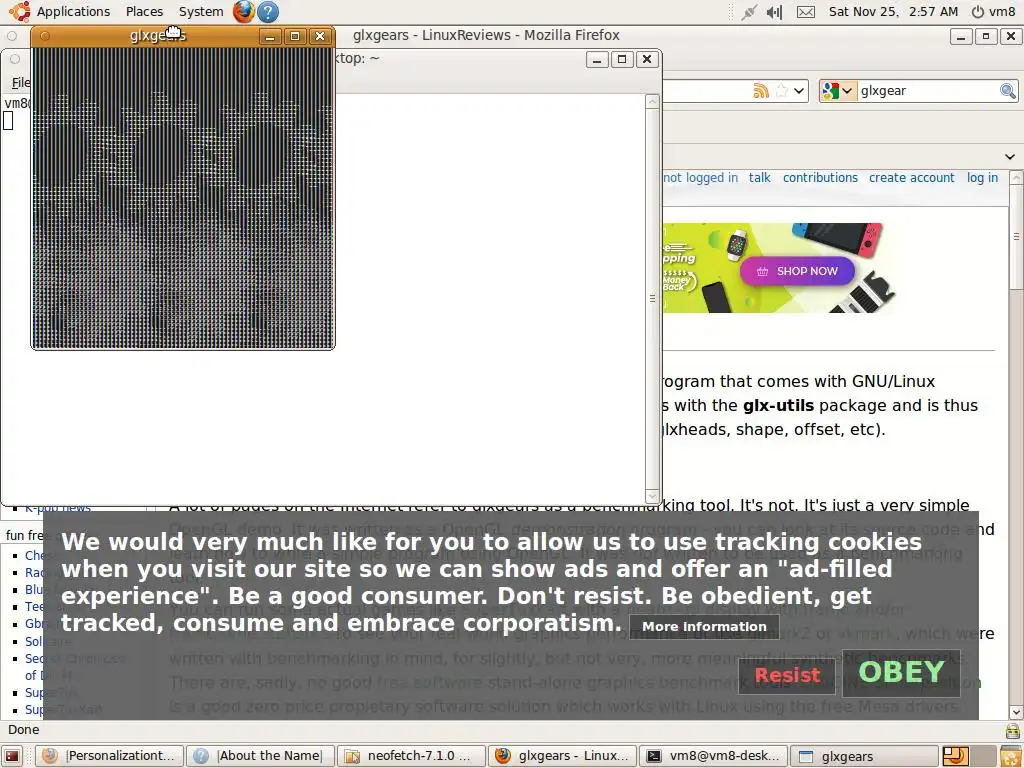The width and height of the screenshot is (1024, 768).
Task: Click the terminal scrollbar up arrow
Action: click(652, 101)
